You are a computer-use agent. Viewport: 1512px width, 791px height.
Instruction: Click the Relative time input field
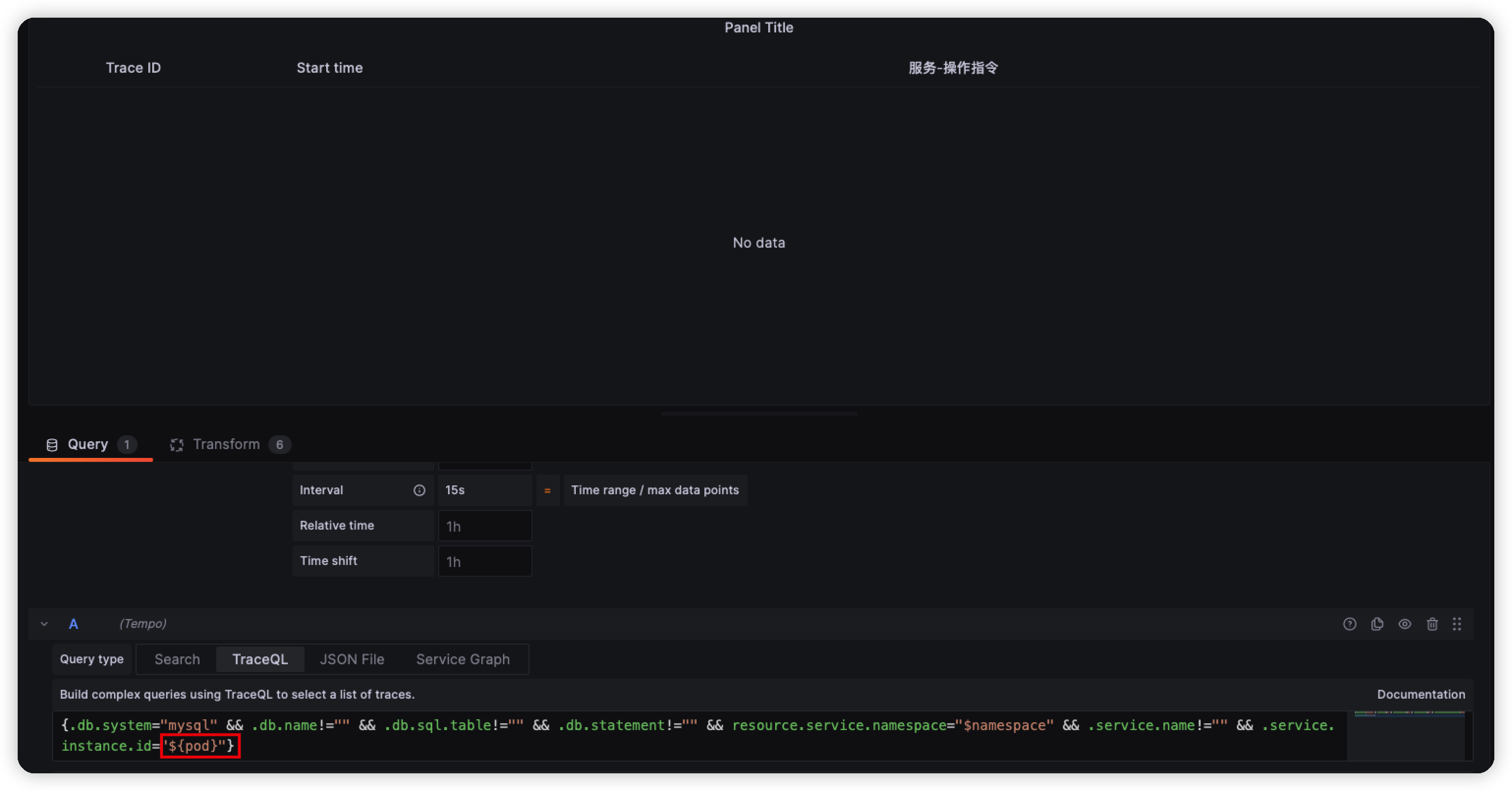(485, 526)
